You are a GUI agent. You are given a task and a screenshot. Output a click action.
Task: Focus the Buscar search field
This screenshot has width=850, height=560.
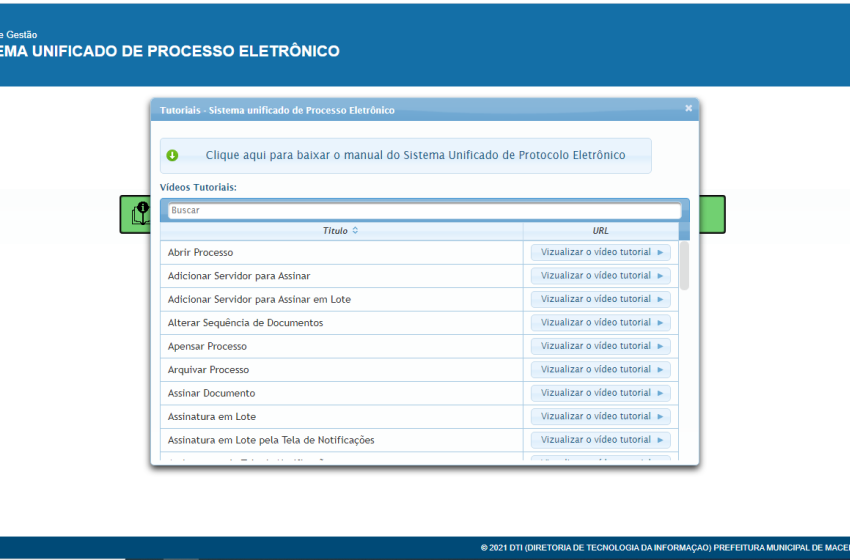(424, 210)
